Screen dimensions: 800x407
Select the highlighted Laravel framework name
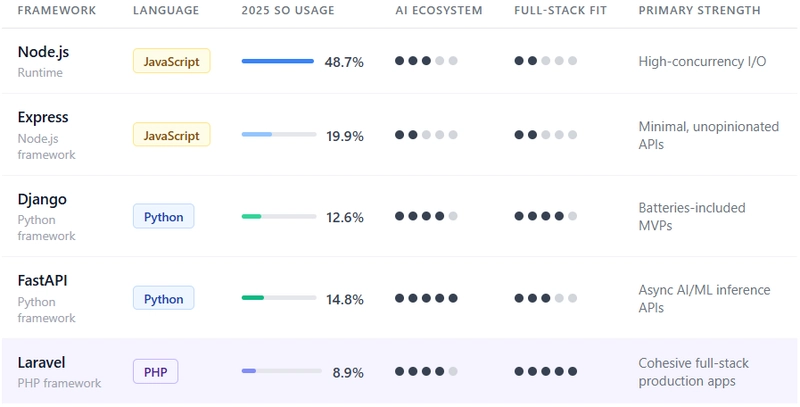point(41,363)
